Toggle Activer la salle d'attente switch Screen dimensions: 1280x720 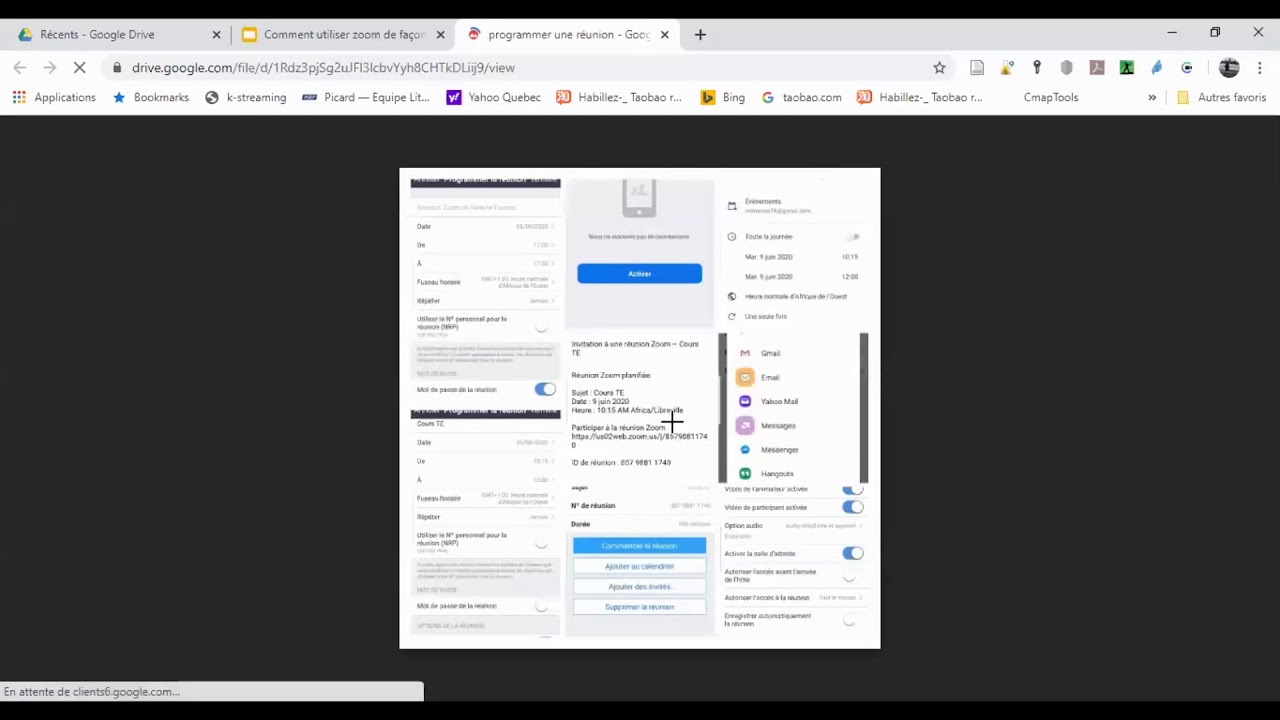(852, 553)
